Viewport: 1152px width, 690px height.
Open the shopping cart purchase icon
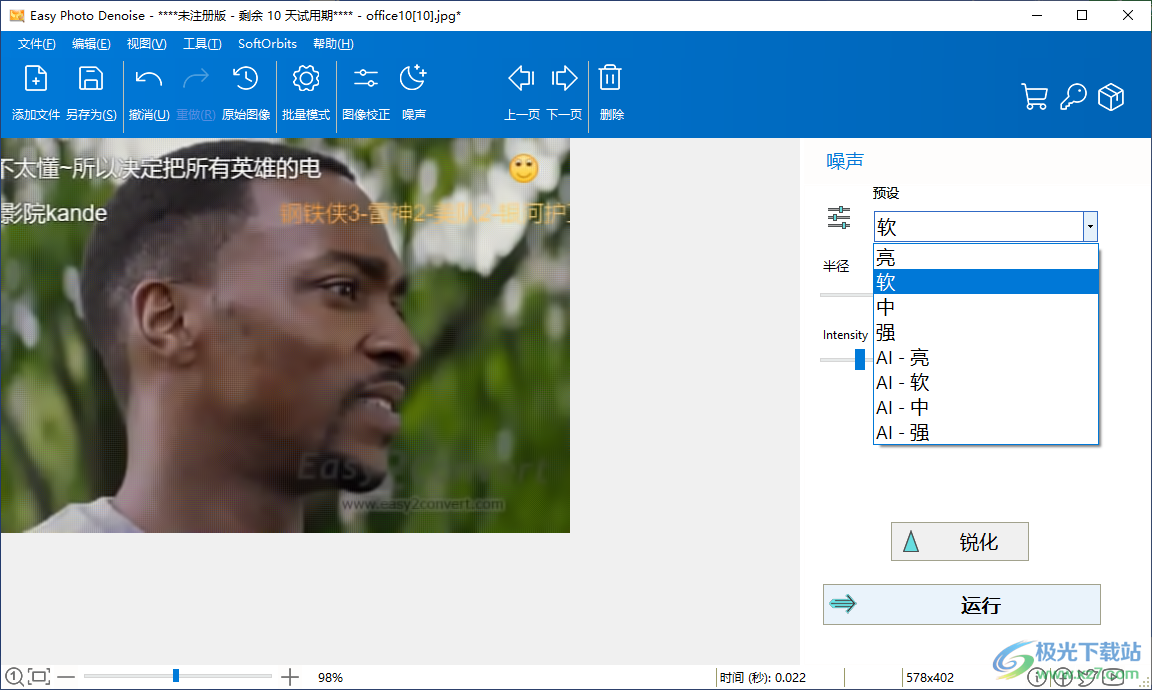[x=1034, y=96]
